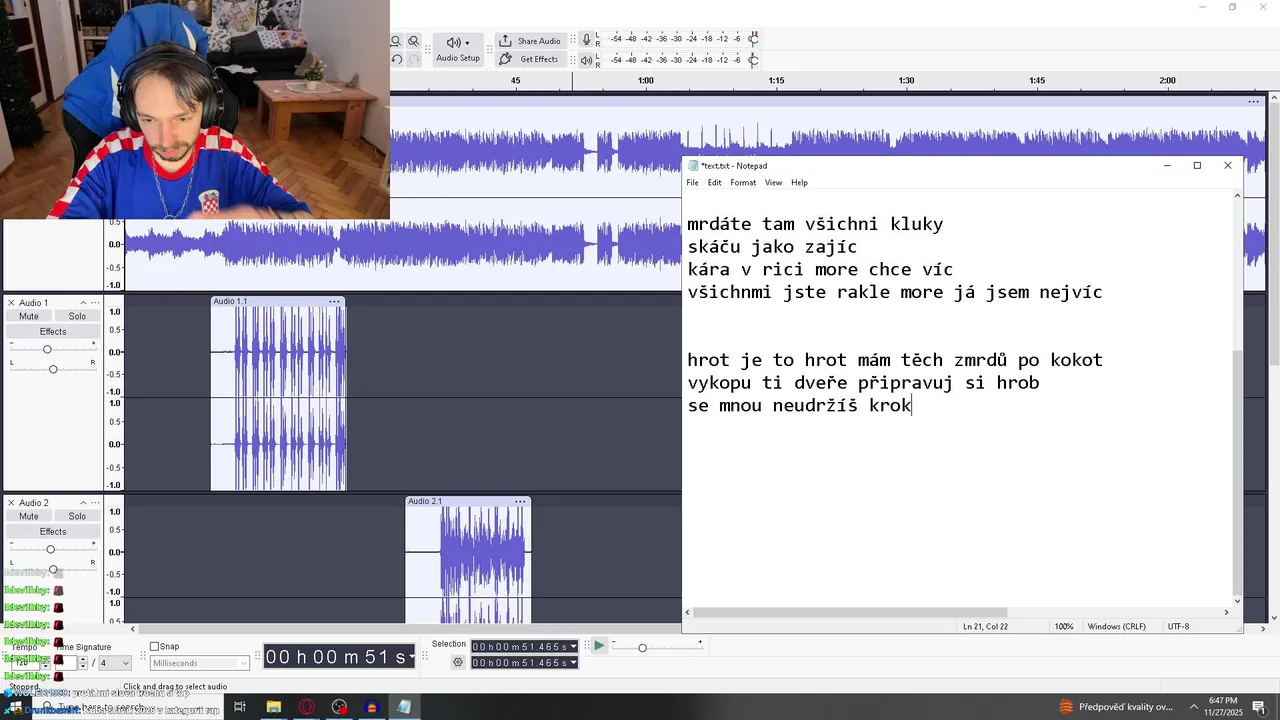Select the Audio 2.1 clip title
1280x720 pixels.
pos(425,501)
